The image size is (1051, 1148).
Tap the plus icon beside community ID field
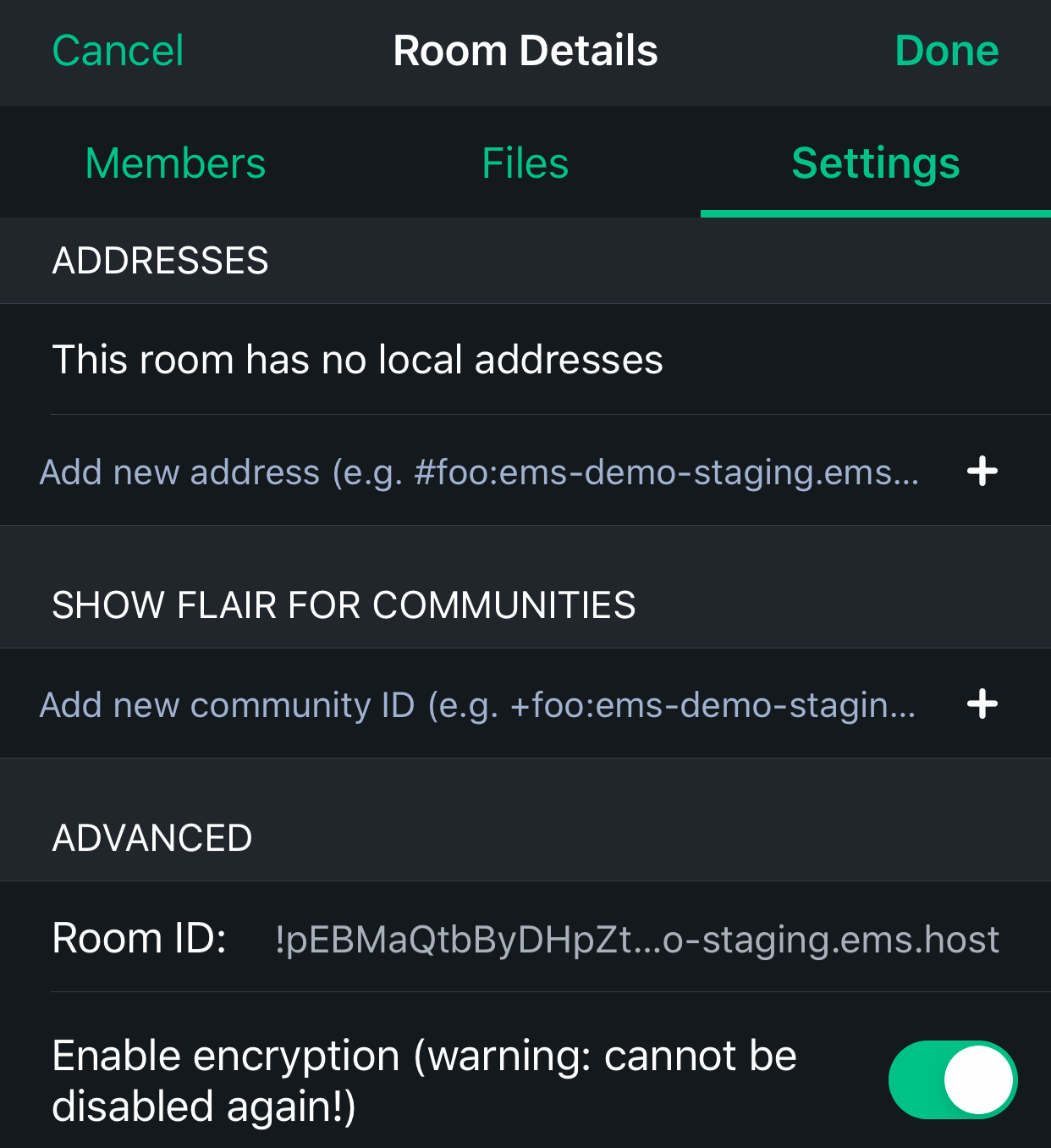[982, 704]
